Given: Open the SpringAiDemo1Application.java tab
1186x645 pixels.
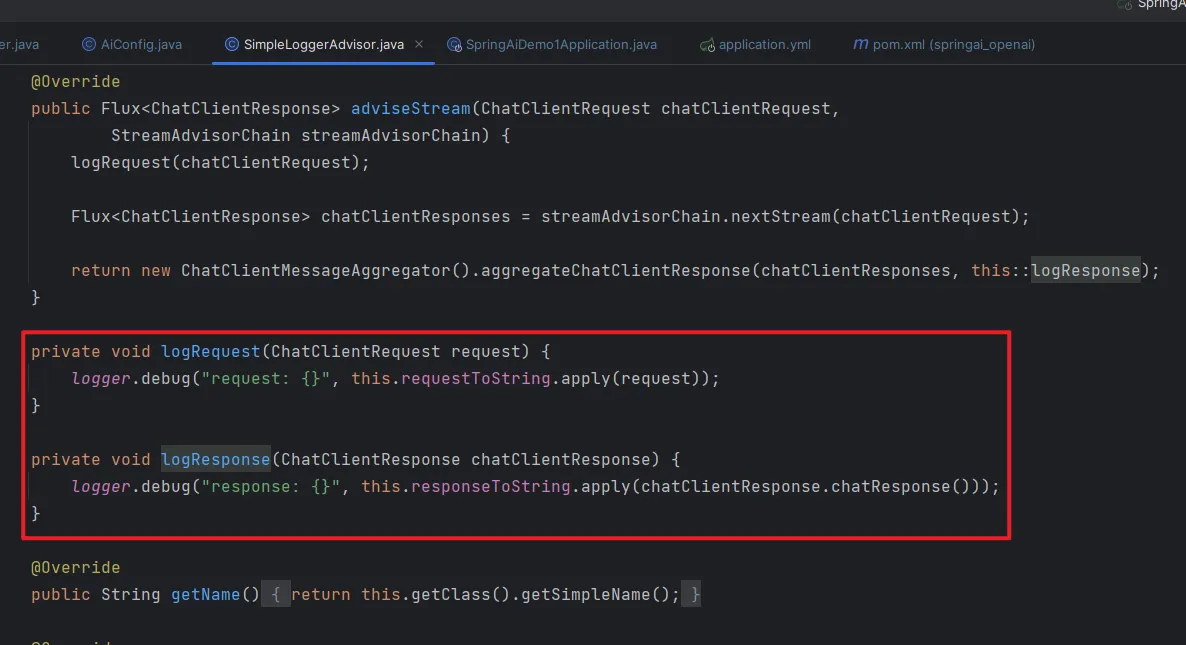Looking at the screenshot, I should click(552, 45).
